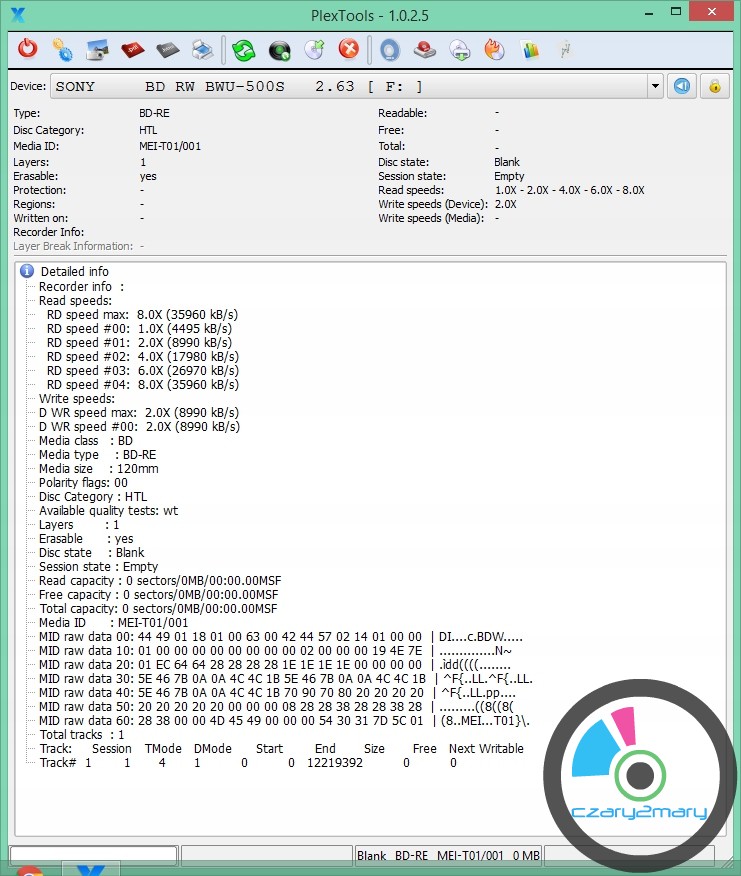Viewport: 741px width, 876px height.
Task: Click the blue disc icon in toolbar
Action: coord(389,49)
